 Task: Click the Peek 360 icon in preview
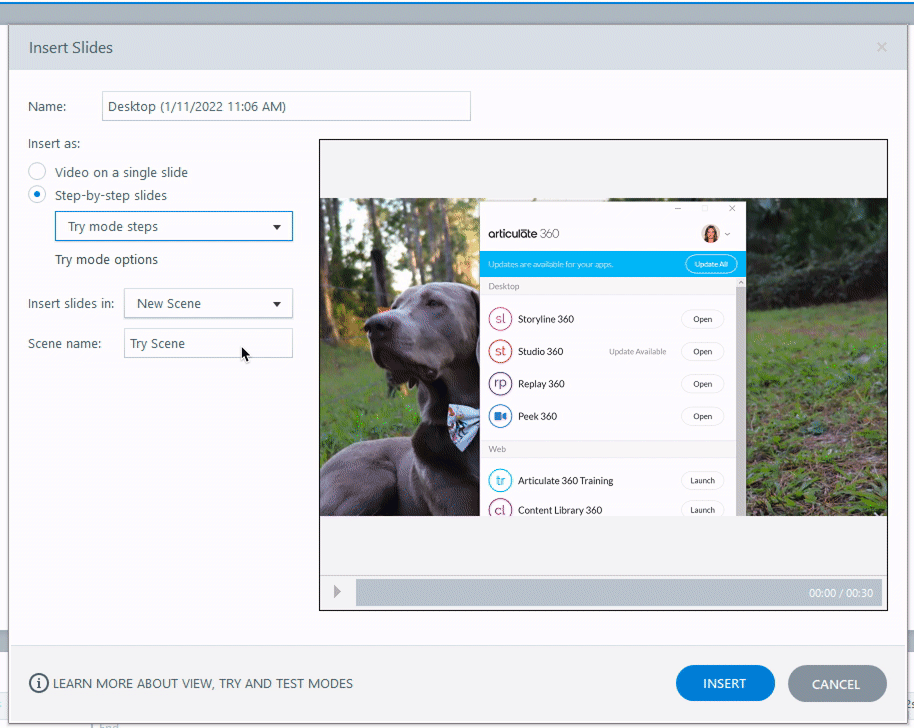[x=500, y=416]
